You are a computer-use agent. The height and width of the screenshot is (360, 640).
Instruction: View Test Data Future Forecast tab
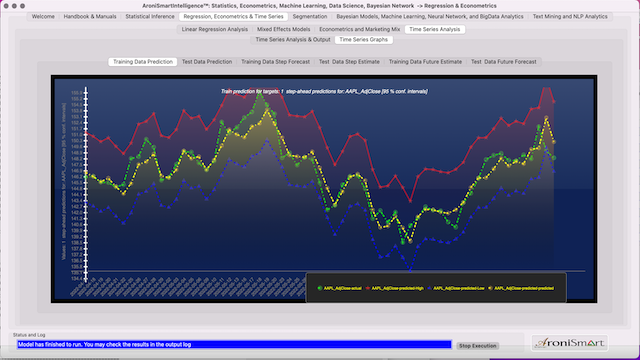pos(504,62)
